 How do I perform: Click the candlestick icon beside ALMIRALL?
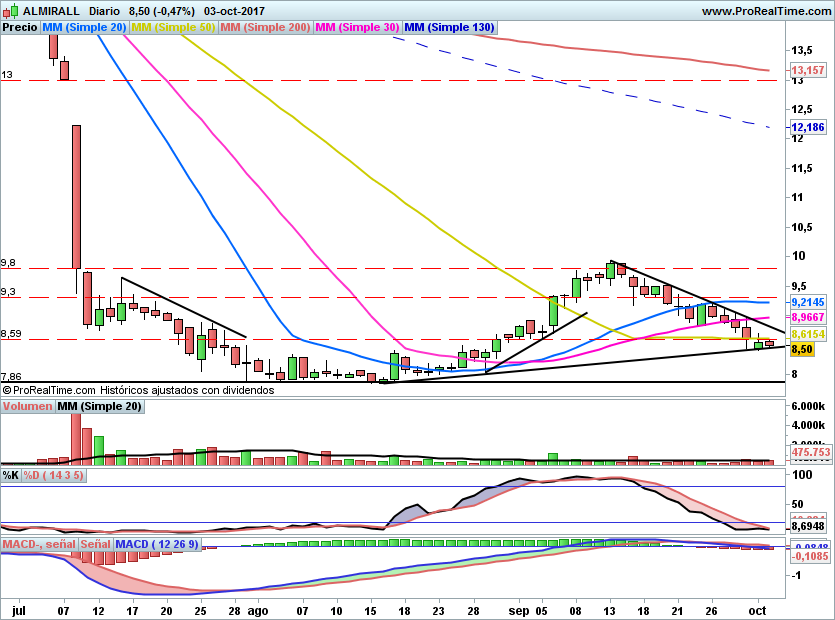pyautogui.click(x=10, y=11)
